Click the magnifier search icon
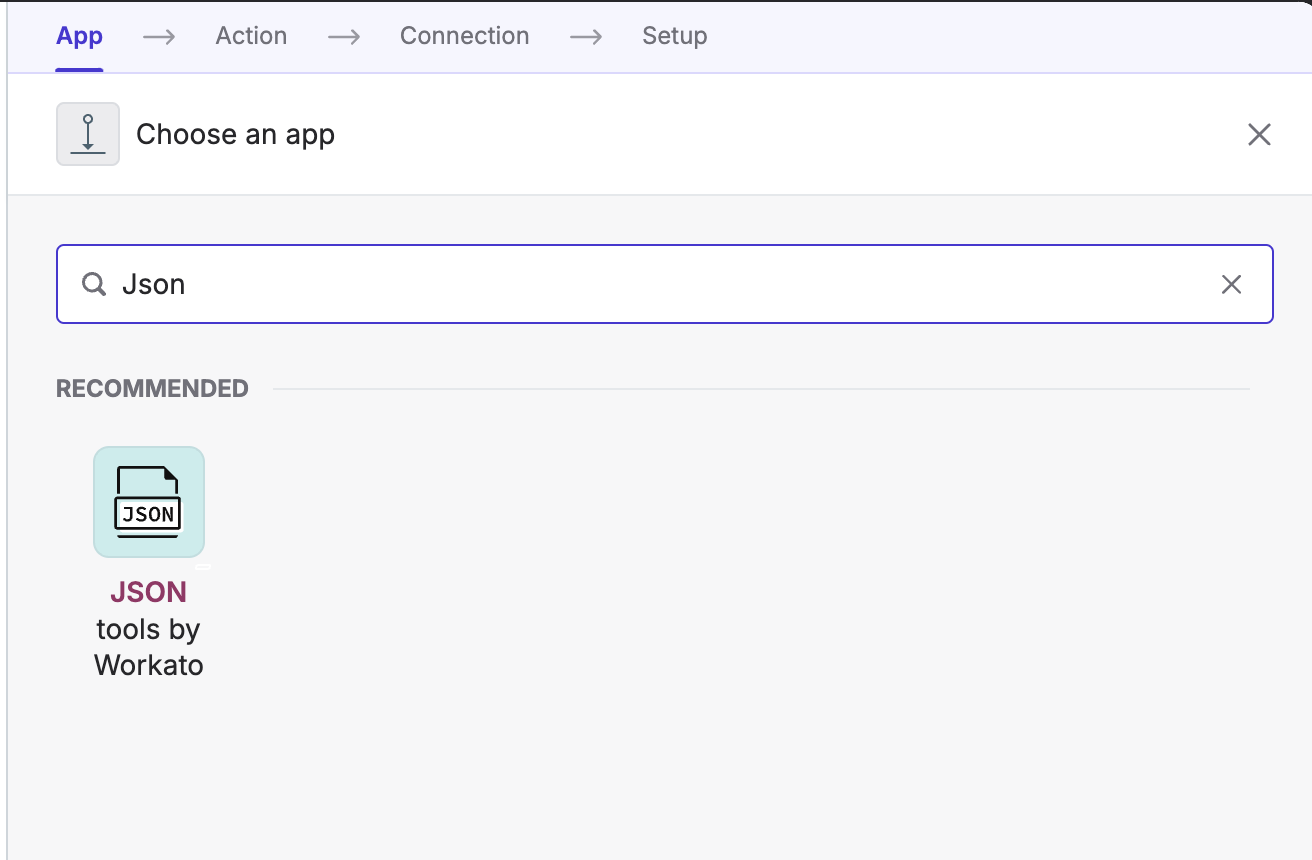 point(94,285)
